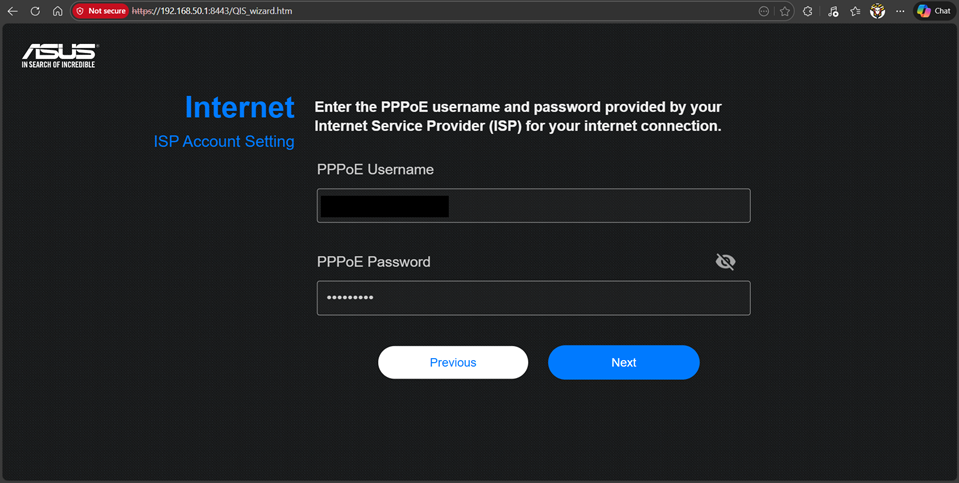959x483 pixels.
Task: Click the Previous button
Action: pos(453,363)
